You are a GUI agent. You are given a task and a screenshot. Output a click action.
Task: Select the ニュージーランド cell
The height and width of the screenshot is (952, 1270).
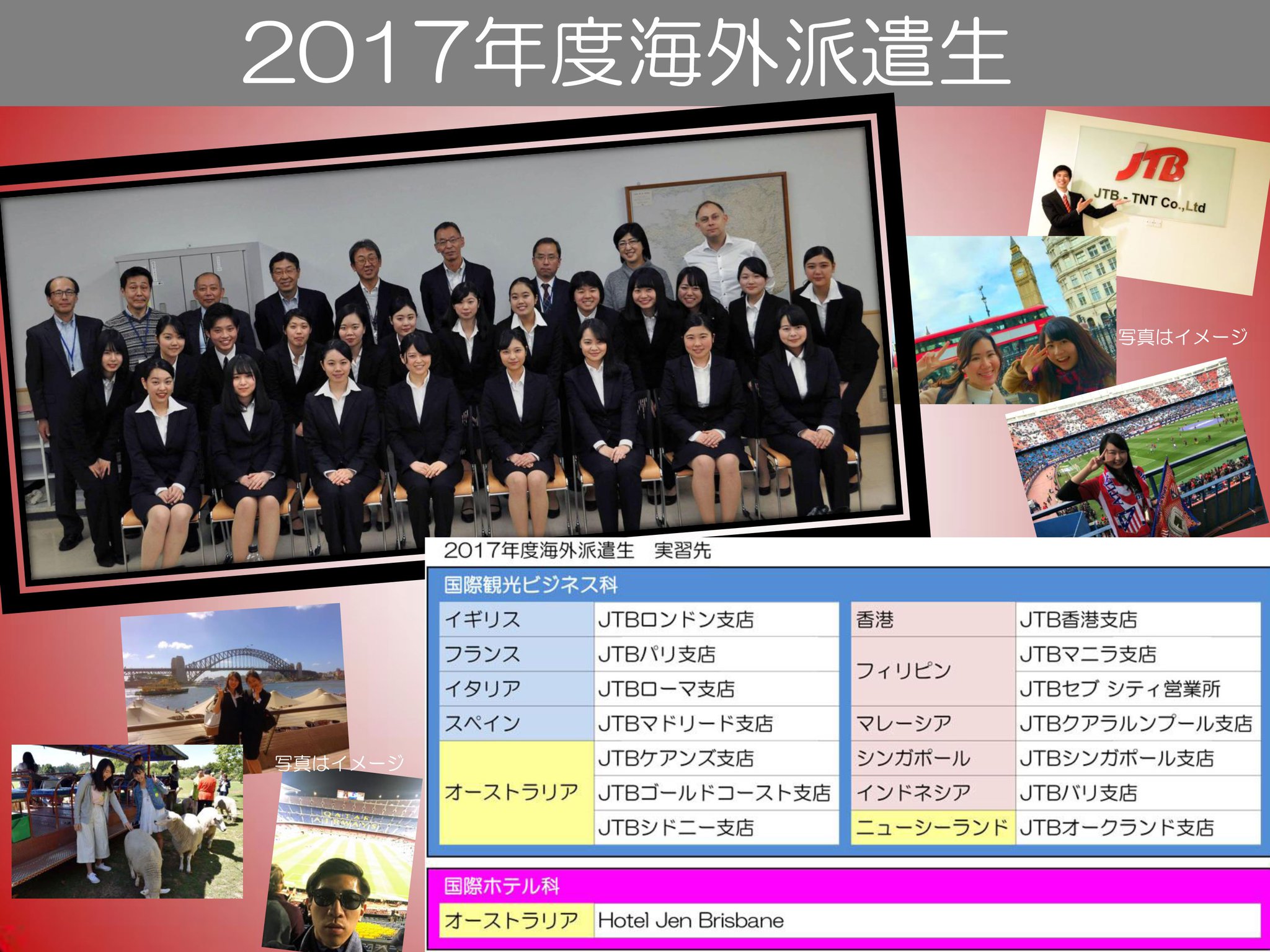coord(933,827)
